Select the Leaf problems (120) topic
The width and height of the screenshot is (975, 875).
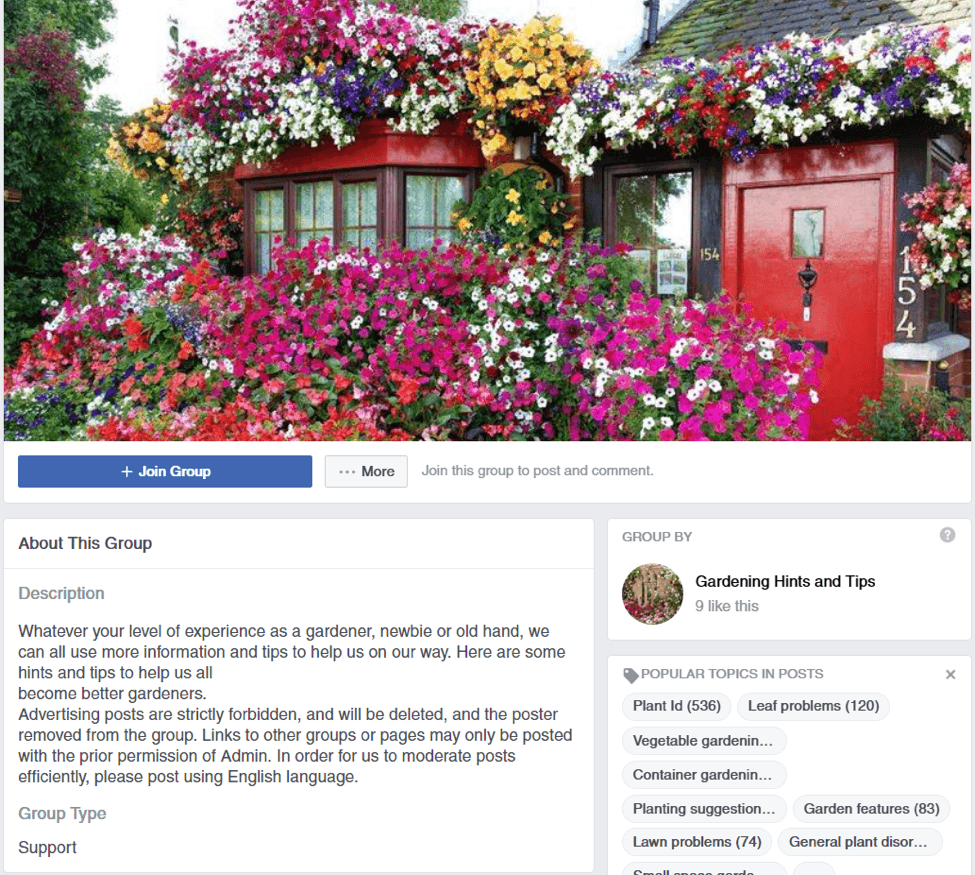[813, 706]
